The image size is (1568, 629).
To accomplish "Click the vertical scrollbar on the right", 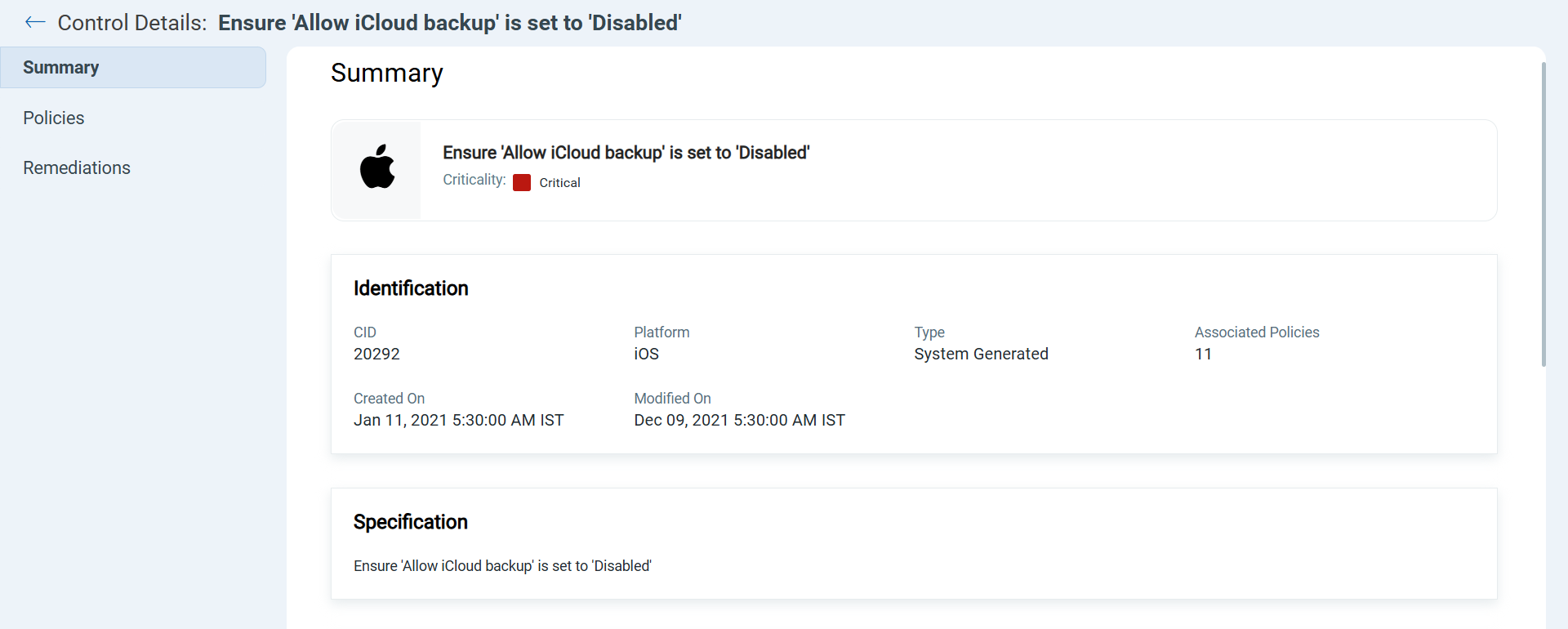I will click(x=1543, y=214).
